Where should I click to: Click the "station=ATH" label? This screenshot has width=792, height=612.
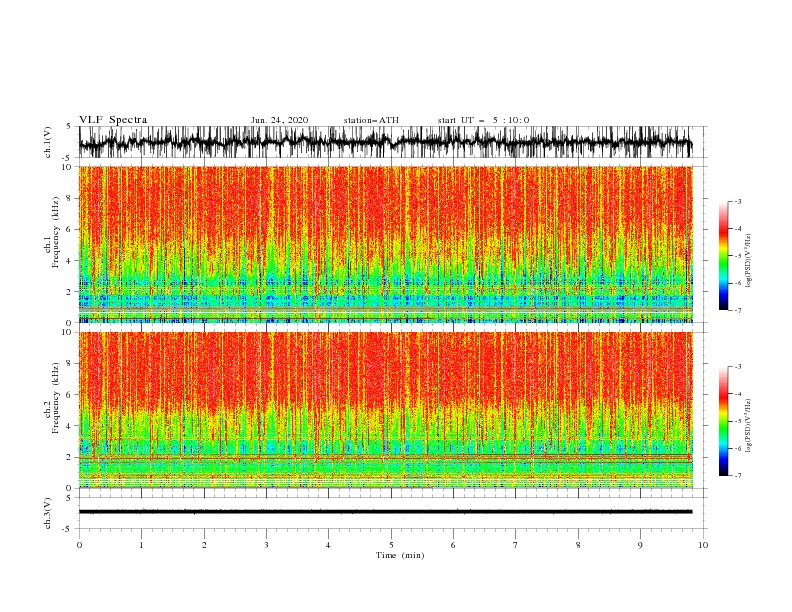point(371,120)
